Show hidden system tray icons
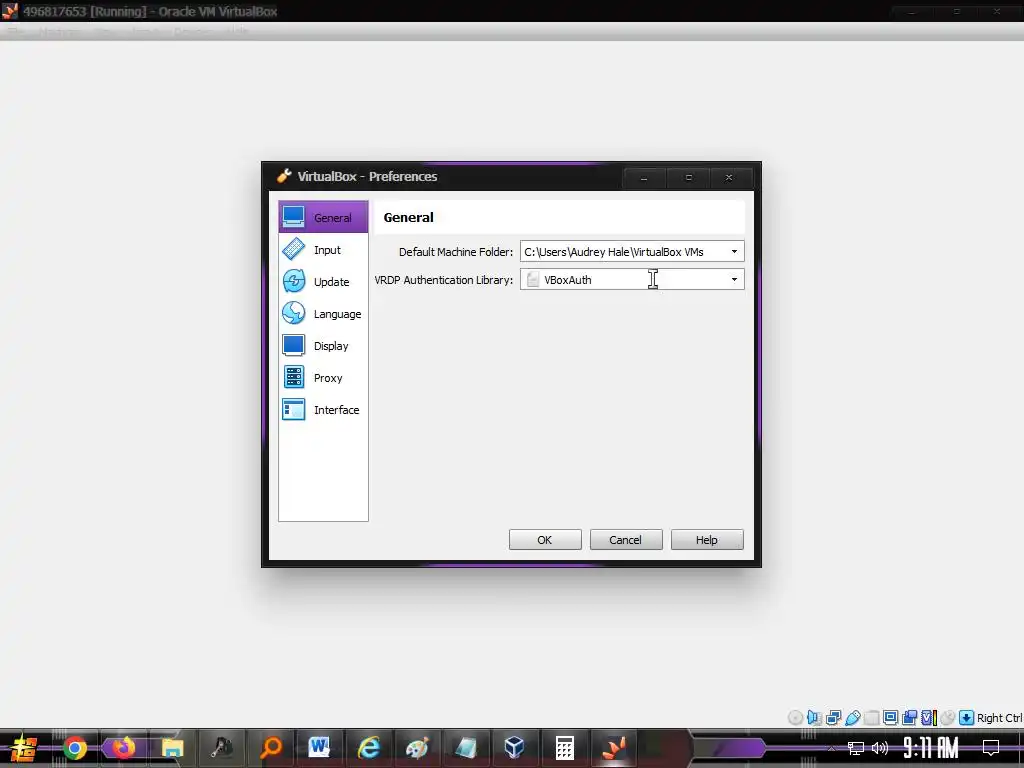This screenshot has width=1024, height=768. (831, 748)
